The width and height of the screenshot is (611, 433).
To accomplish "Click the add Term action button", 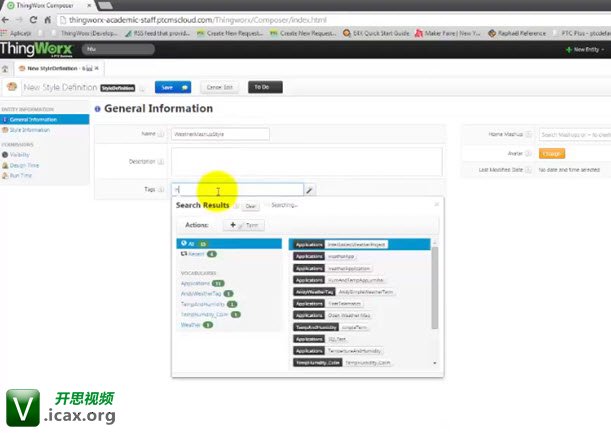I will pos(244,225).
